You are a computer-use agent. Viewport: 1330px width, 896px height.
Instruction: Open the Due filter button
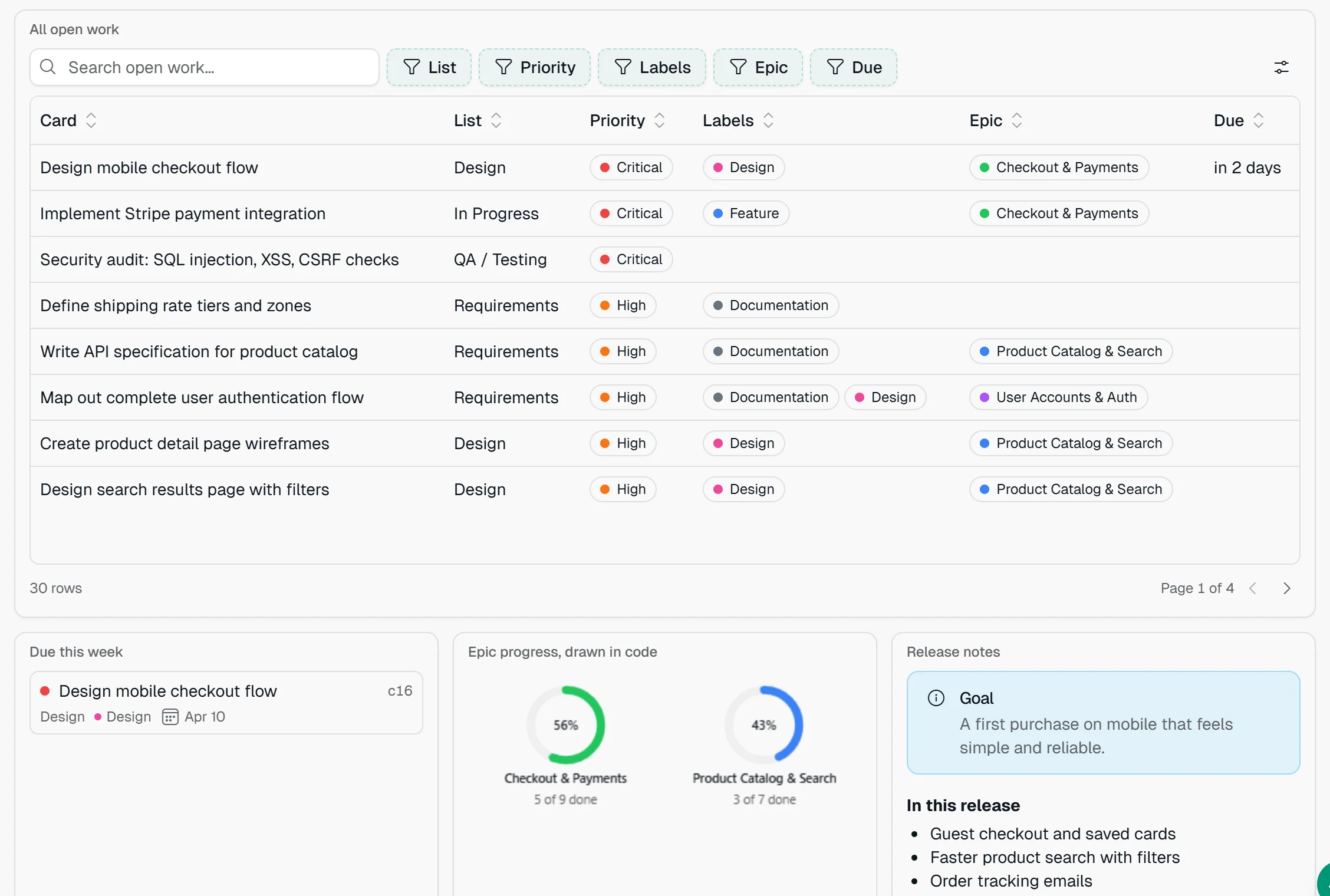pos(854,67)
